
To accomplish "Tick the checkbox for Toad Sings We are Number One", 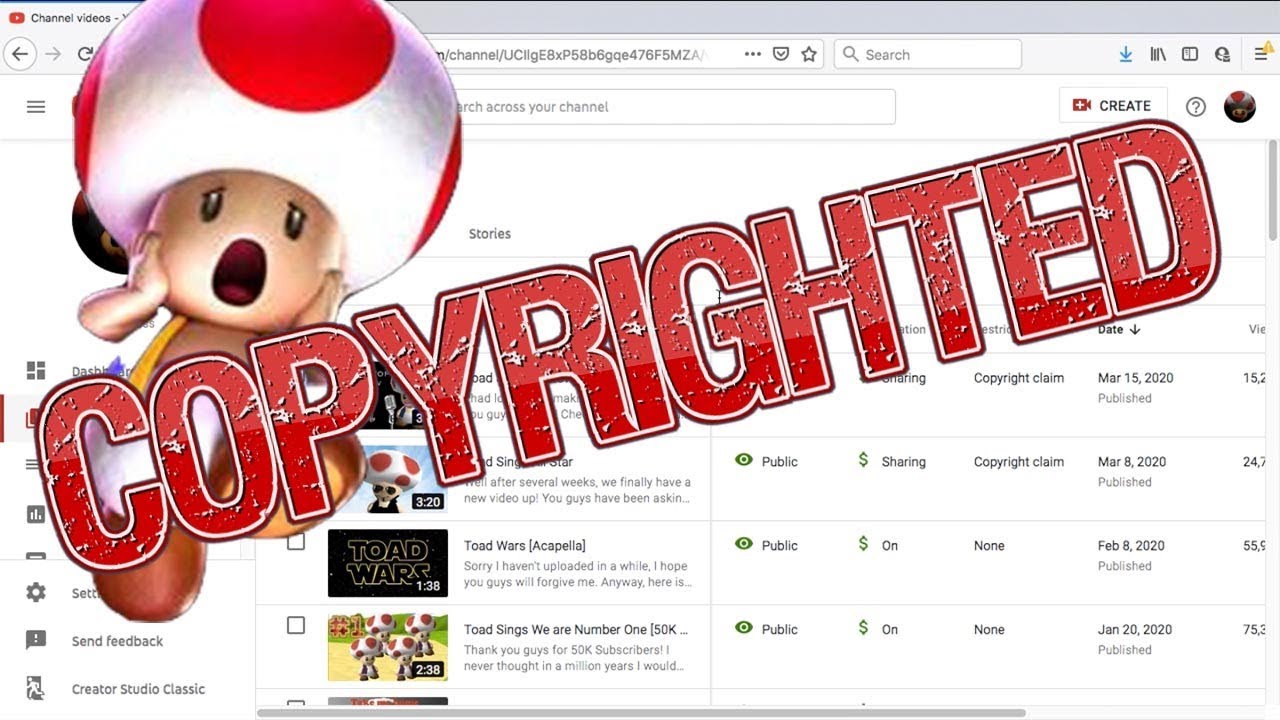I will pyautogui.click(x=296, y=625).
